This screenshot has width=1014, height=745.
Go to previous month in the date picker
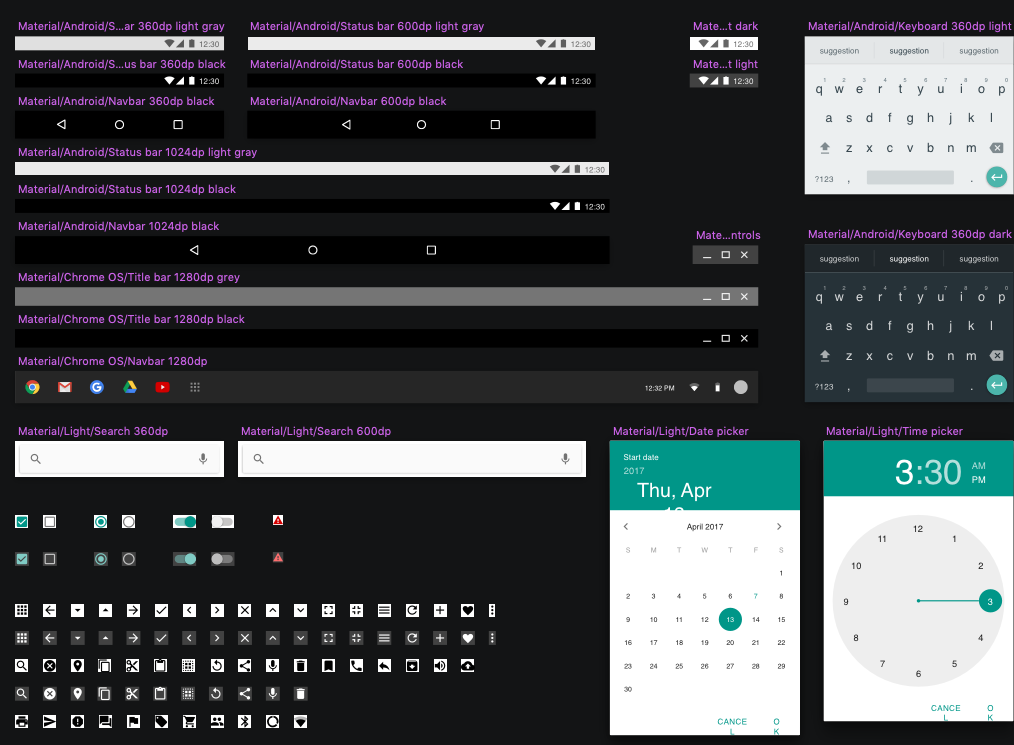(x=626, y=527)
